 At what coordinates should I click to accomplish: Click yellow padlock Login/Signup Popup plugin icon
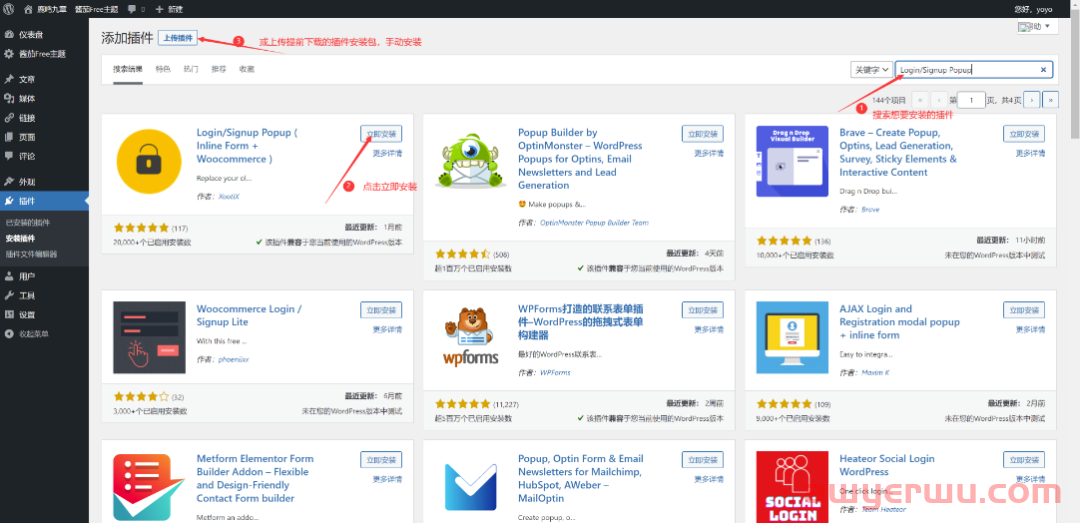[x=149, y=163]
